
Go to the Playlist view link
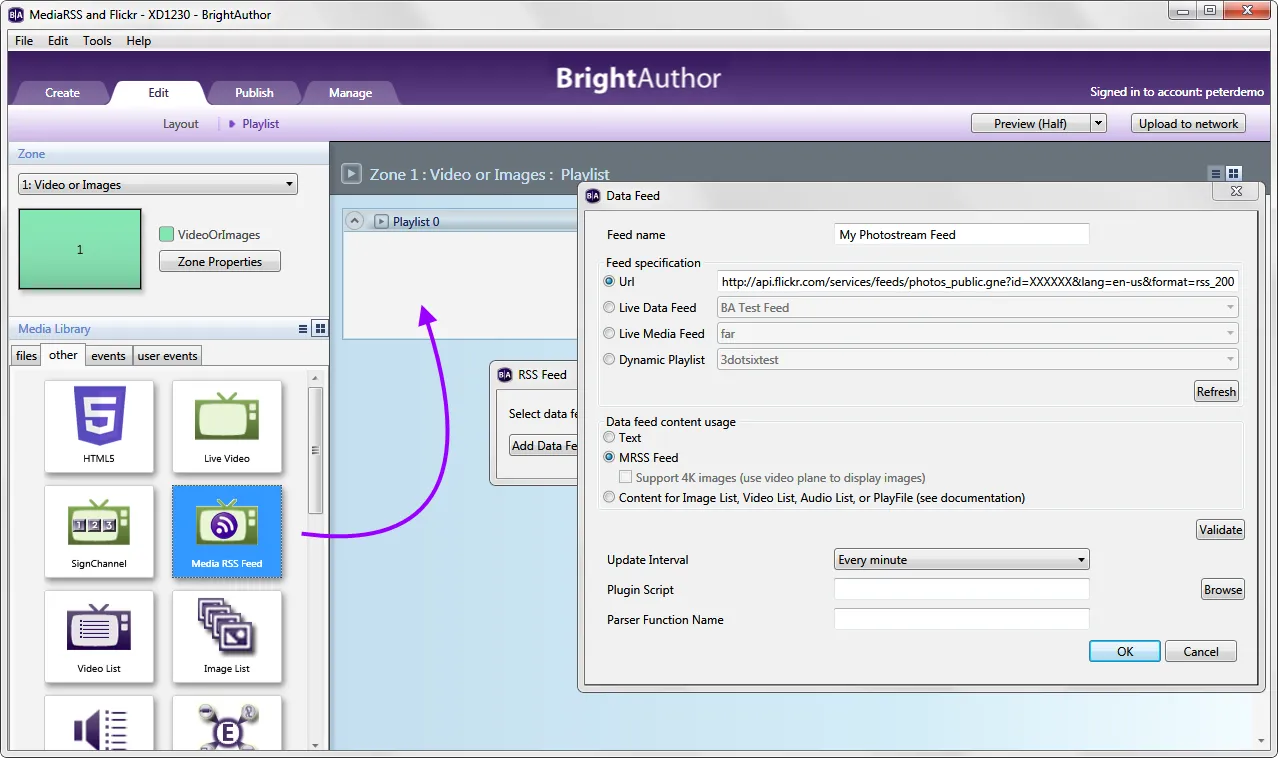(260, 124)
